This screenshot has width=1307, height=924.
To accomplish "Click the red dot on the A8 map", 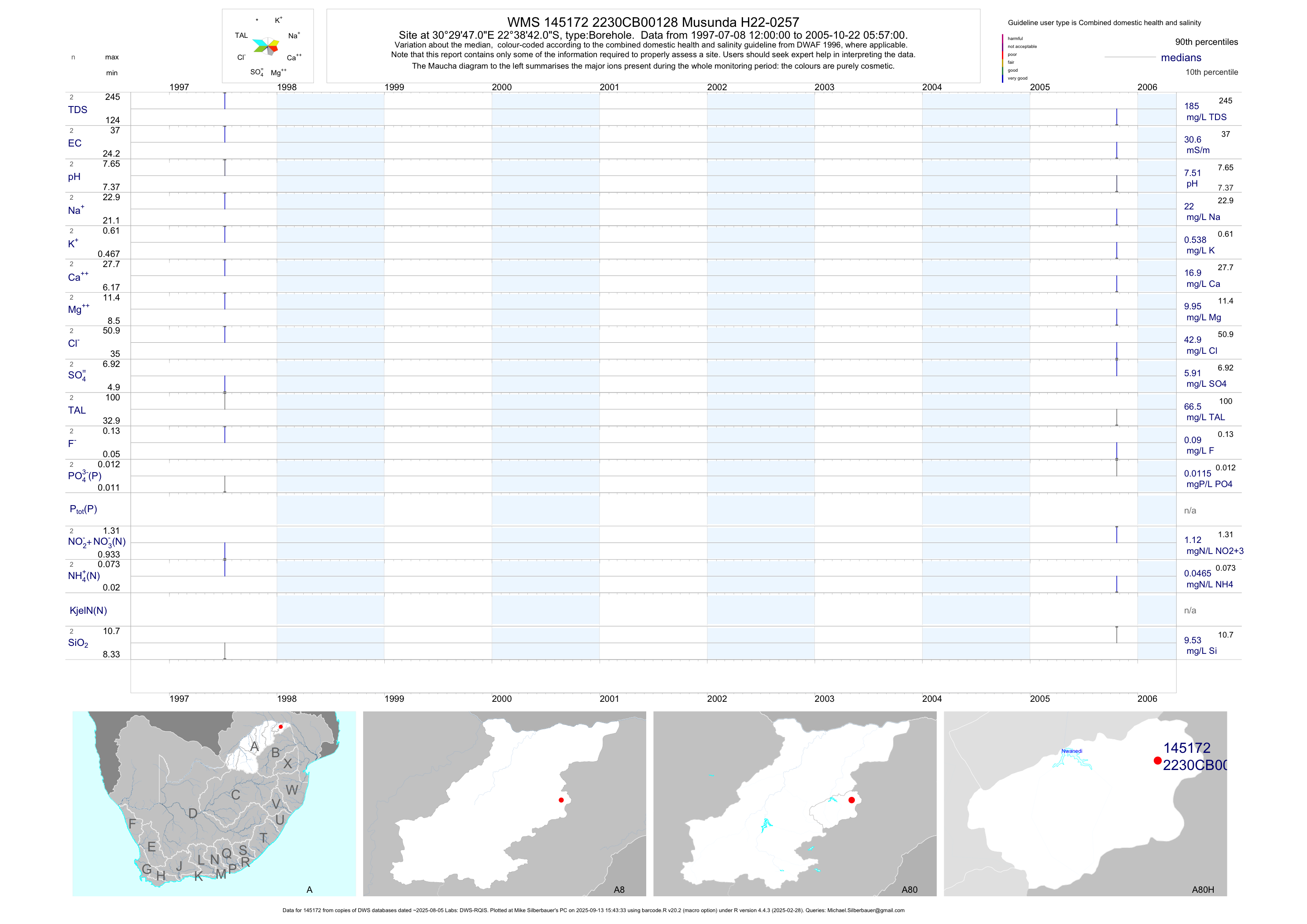I will tap(561, 800).
